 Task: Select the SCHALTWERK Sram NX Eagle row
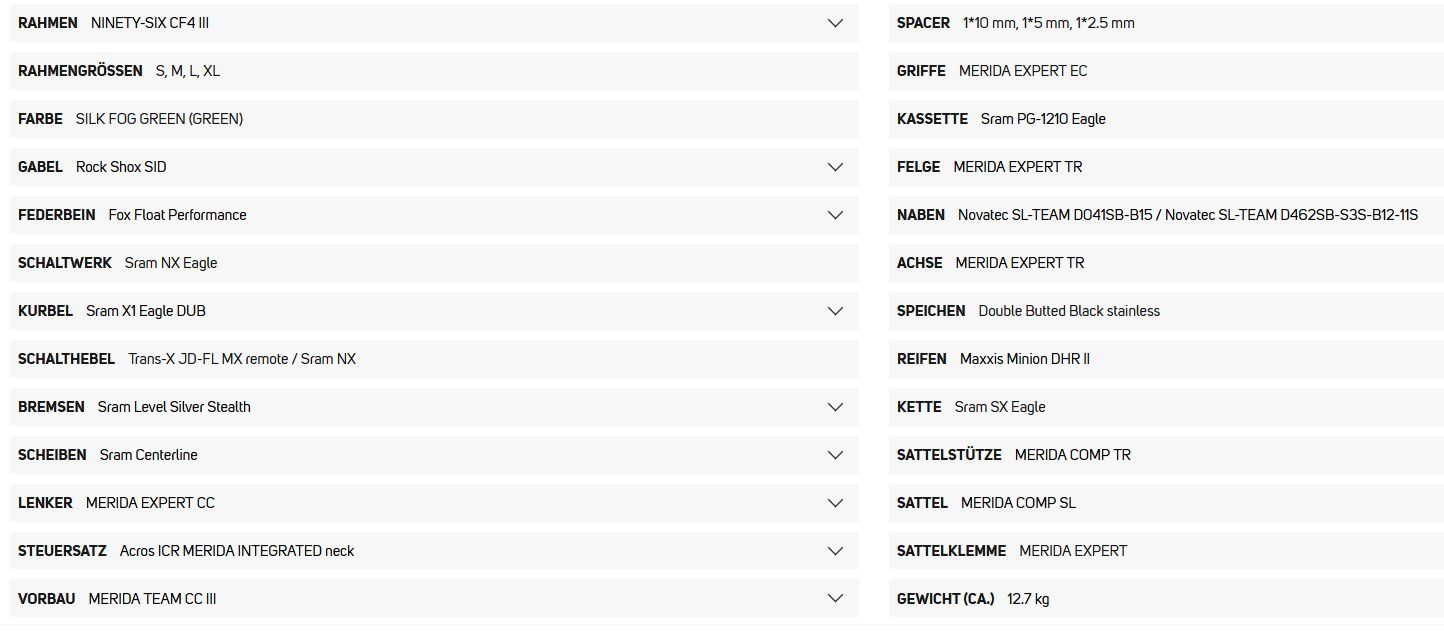434,263
